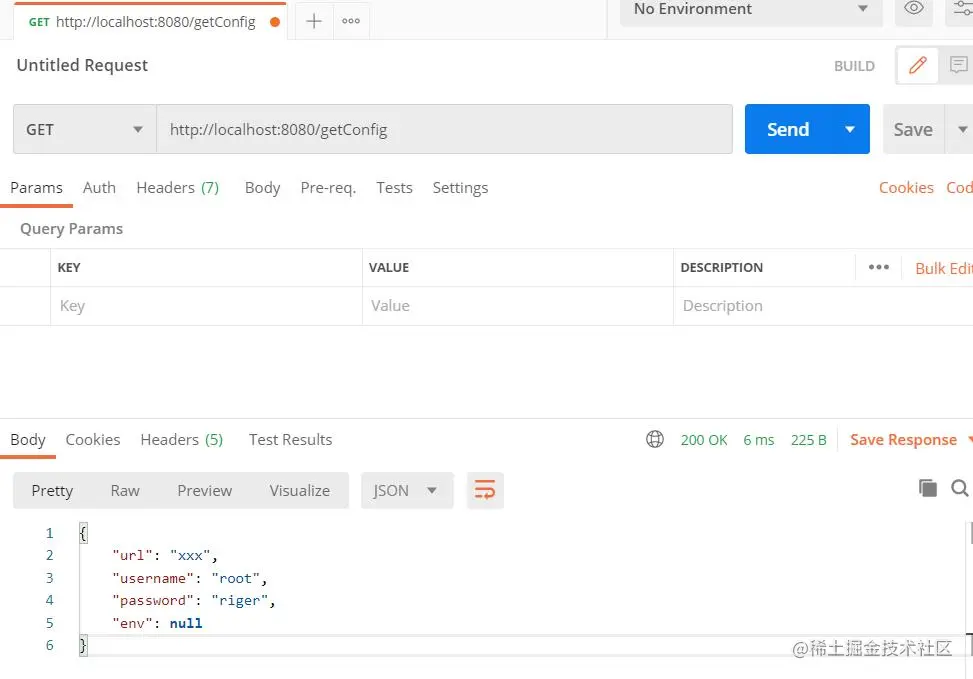Expand the GET method dropdown
This screenshot has width=973, height=679.
(x=85, y=129)
